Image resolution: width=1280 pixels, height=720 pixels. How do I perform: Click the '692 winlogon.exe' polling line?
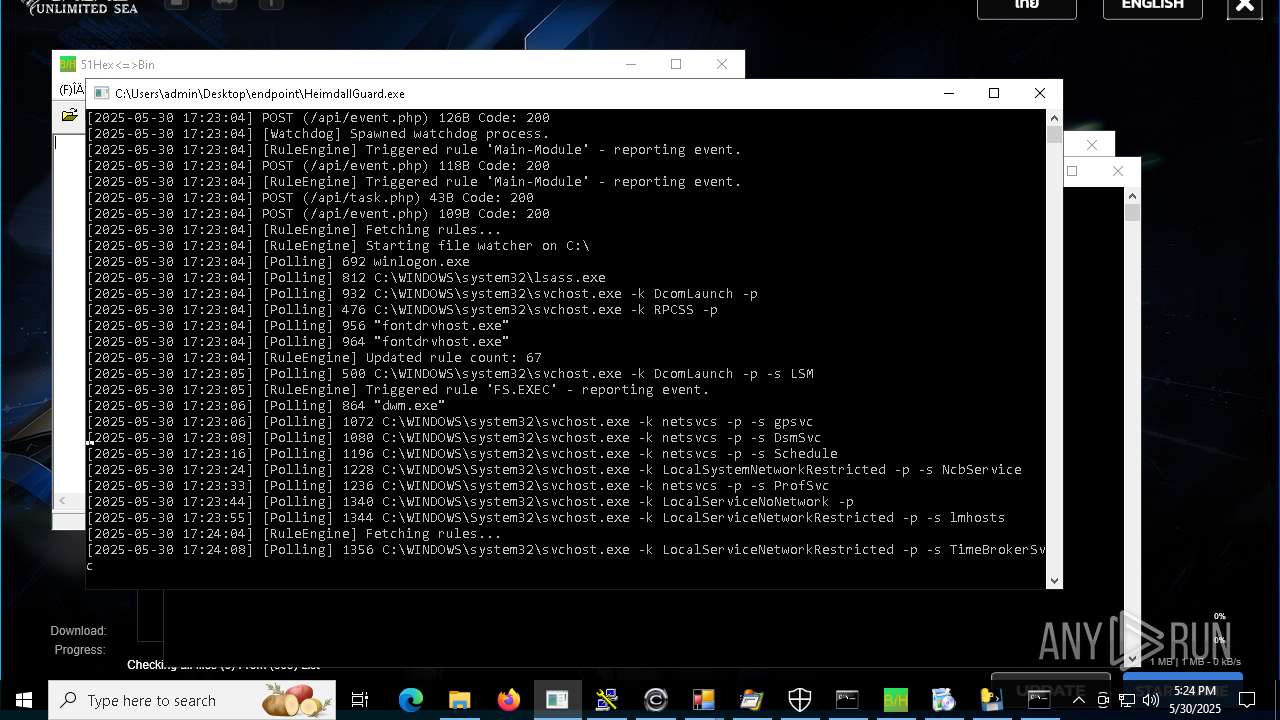pyautogui.click(x=278, y=262)
